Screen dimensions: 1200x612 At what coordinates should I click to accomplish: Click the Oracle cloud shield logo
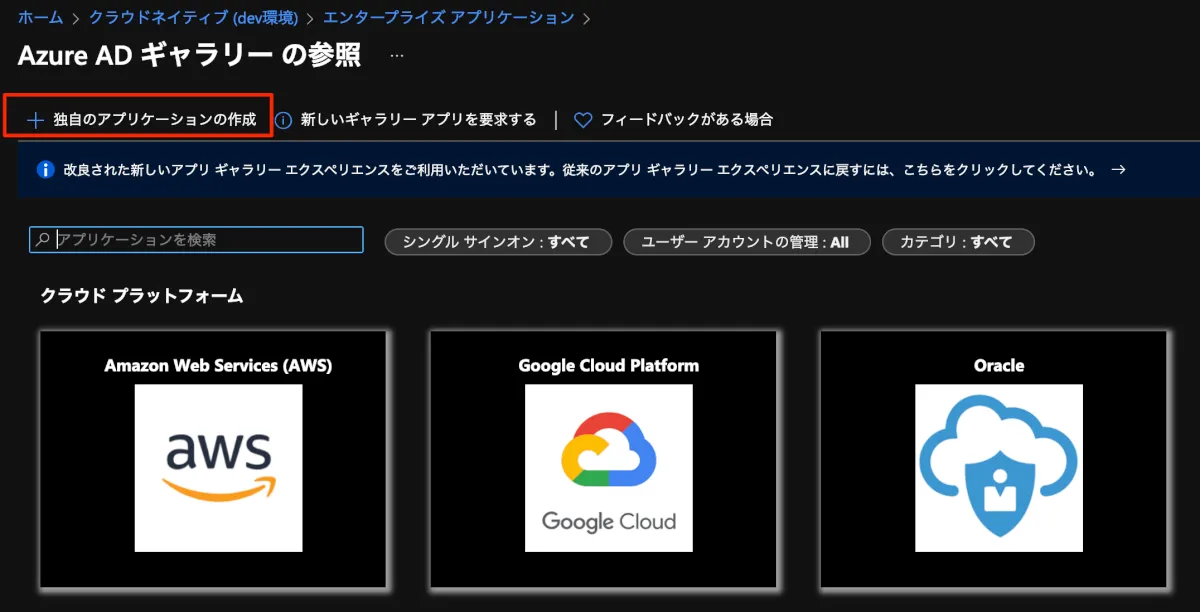pos(998,468)
